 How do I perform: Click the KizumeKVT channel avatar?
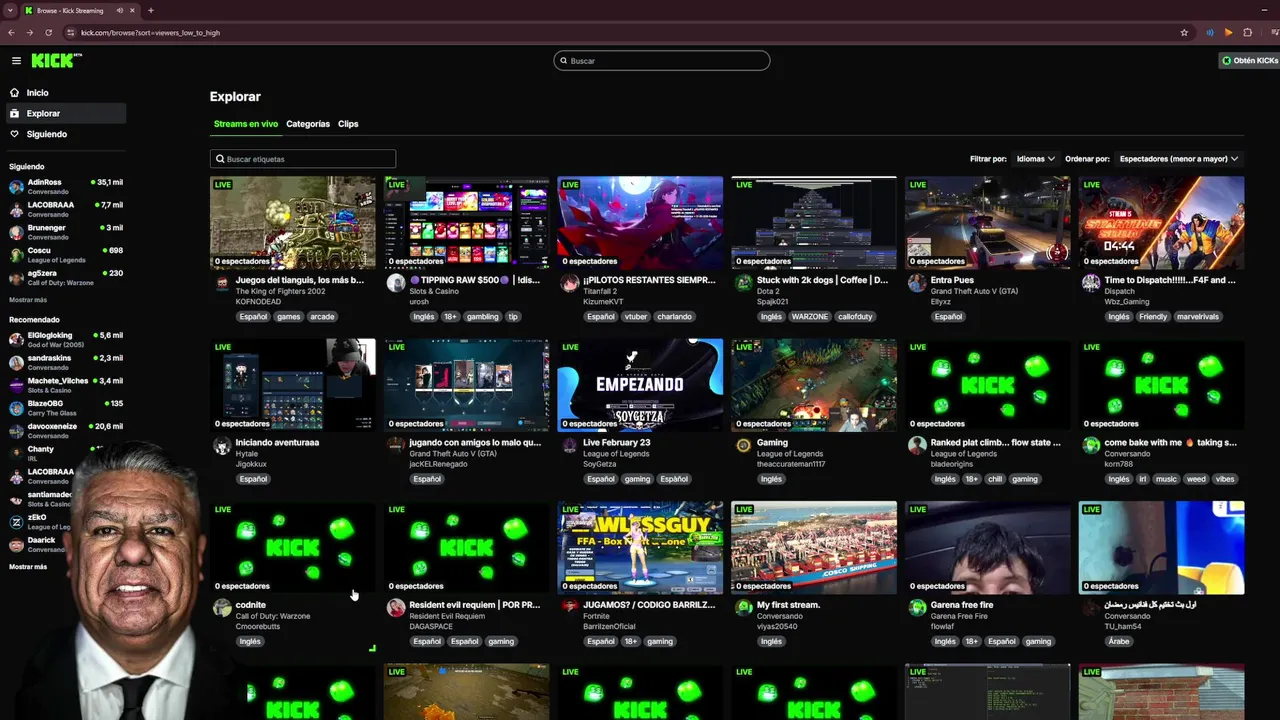570,283
